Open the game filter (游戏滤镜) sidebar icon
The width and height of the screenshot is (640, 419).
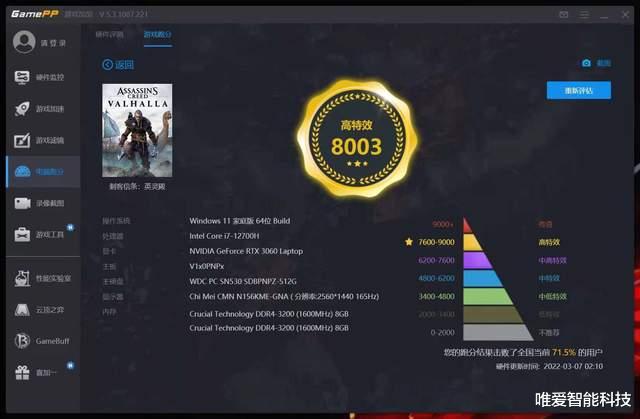22,140
